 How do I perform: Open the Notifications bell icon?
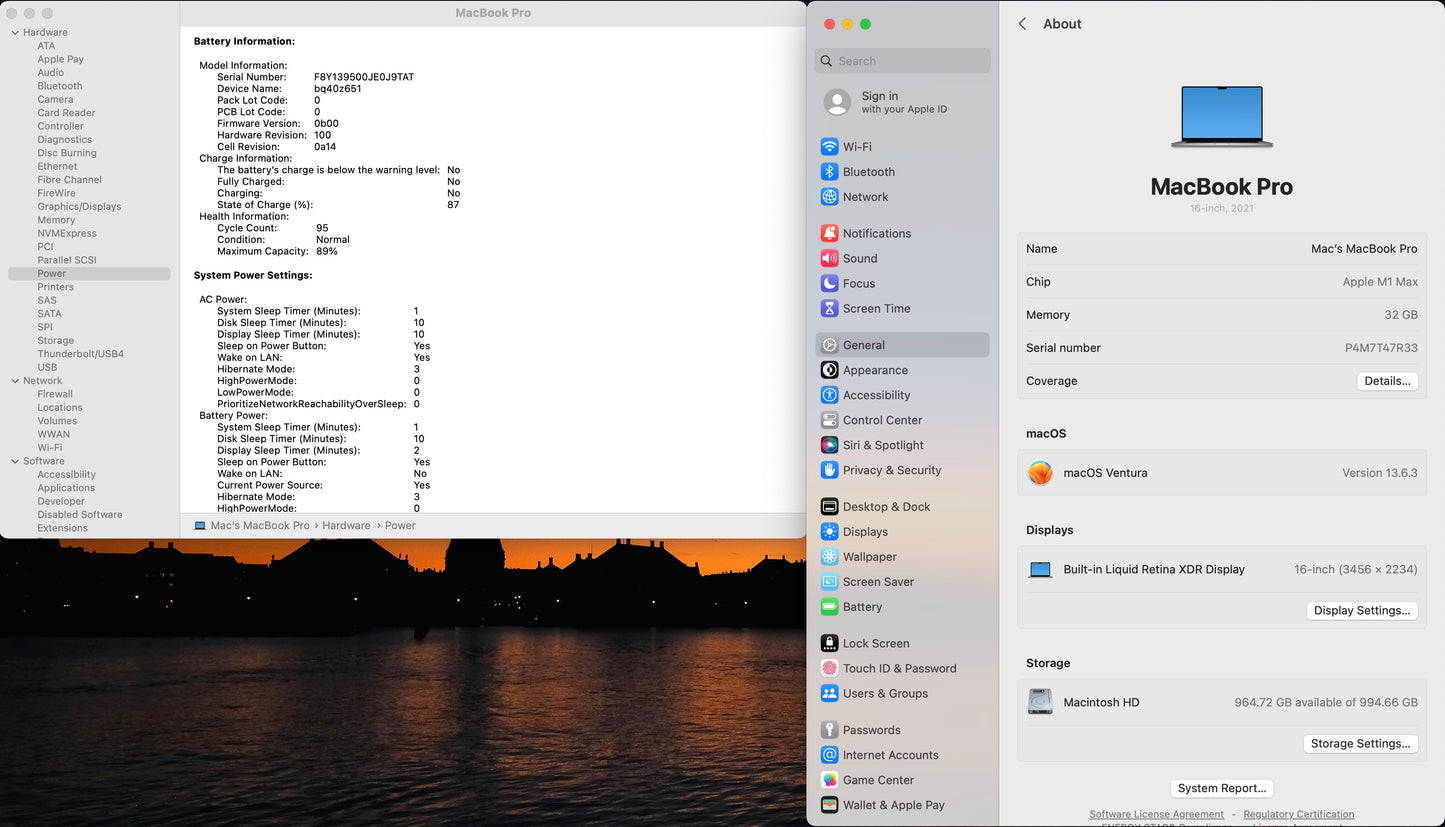click(829, 233)
